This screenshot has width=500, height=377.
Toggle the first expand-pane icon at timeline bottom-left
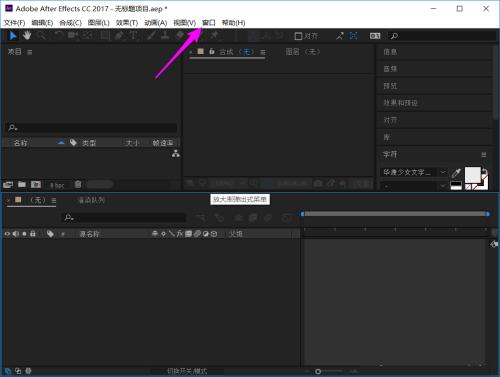[8, 371]
